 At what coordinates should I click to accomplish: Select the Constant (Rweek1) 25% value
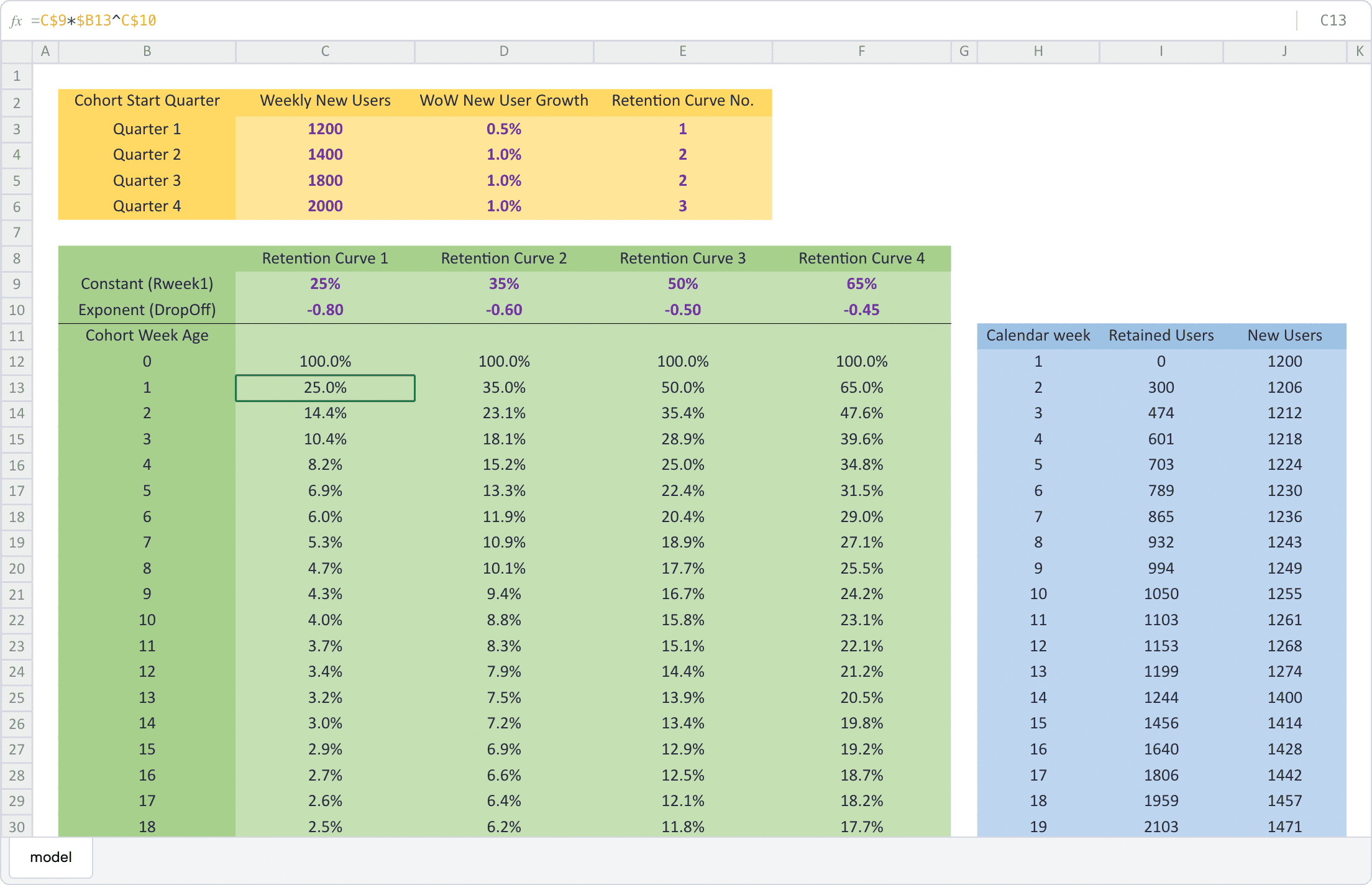click(x=325, y=283)
